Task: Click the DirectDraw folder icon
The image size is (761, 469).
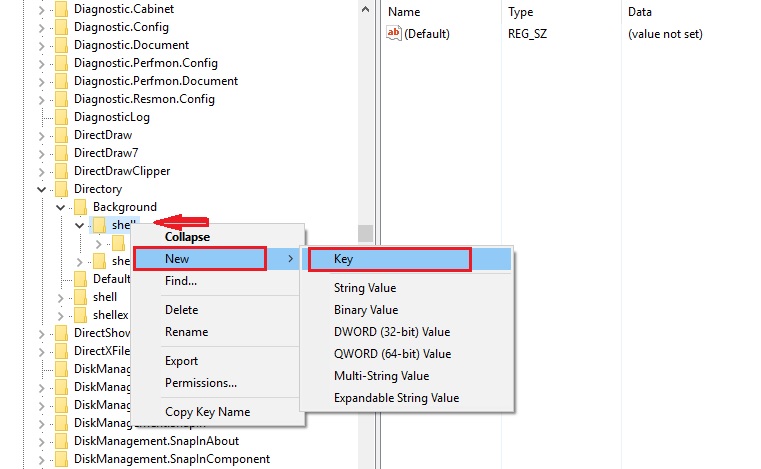Action: 61,135
